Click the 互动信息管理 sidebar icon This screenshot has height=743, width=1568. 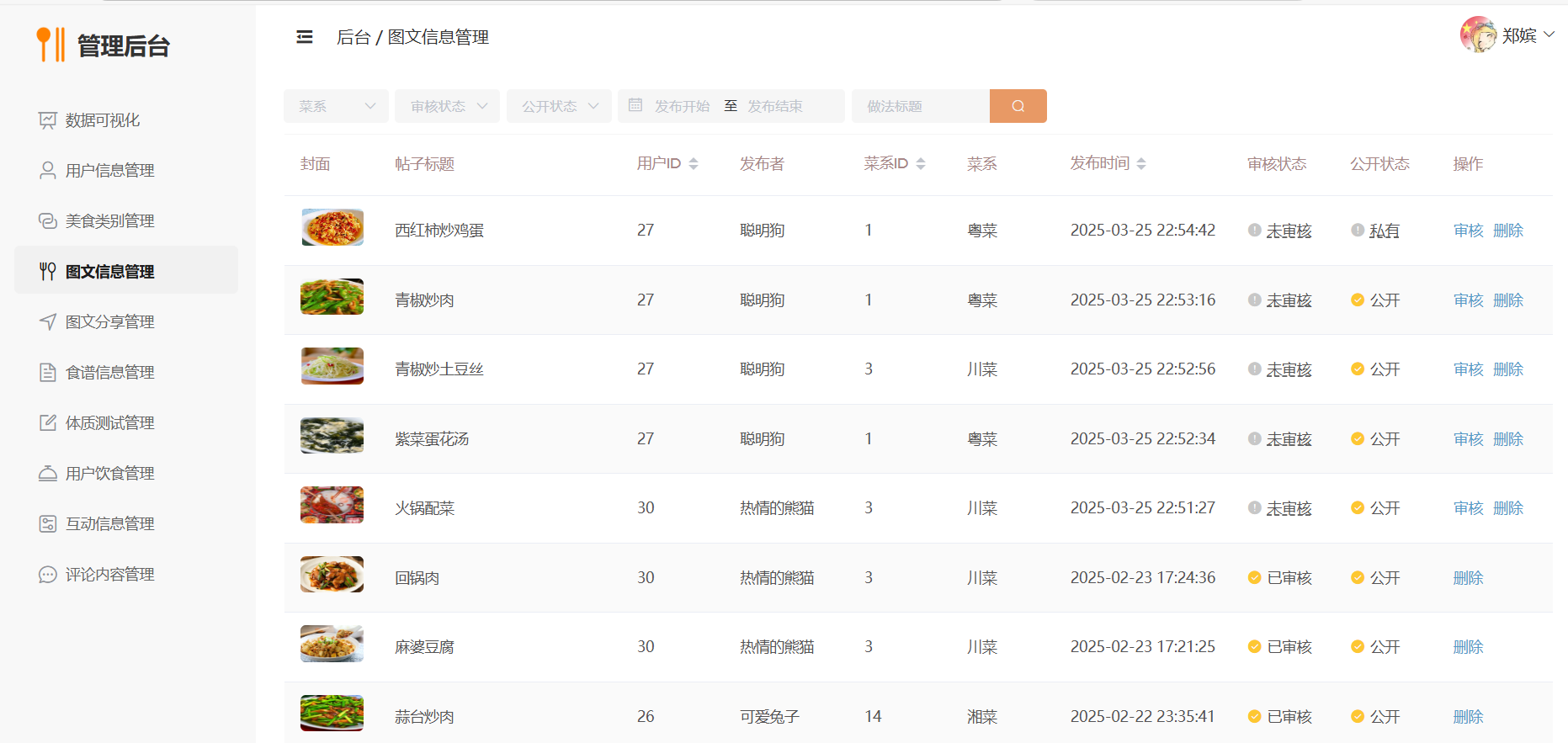[x=47, y=523]
